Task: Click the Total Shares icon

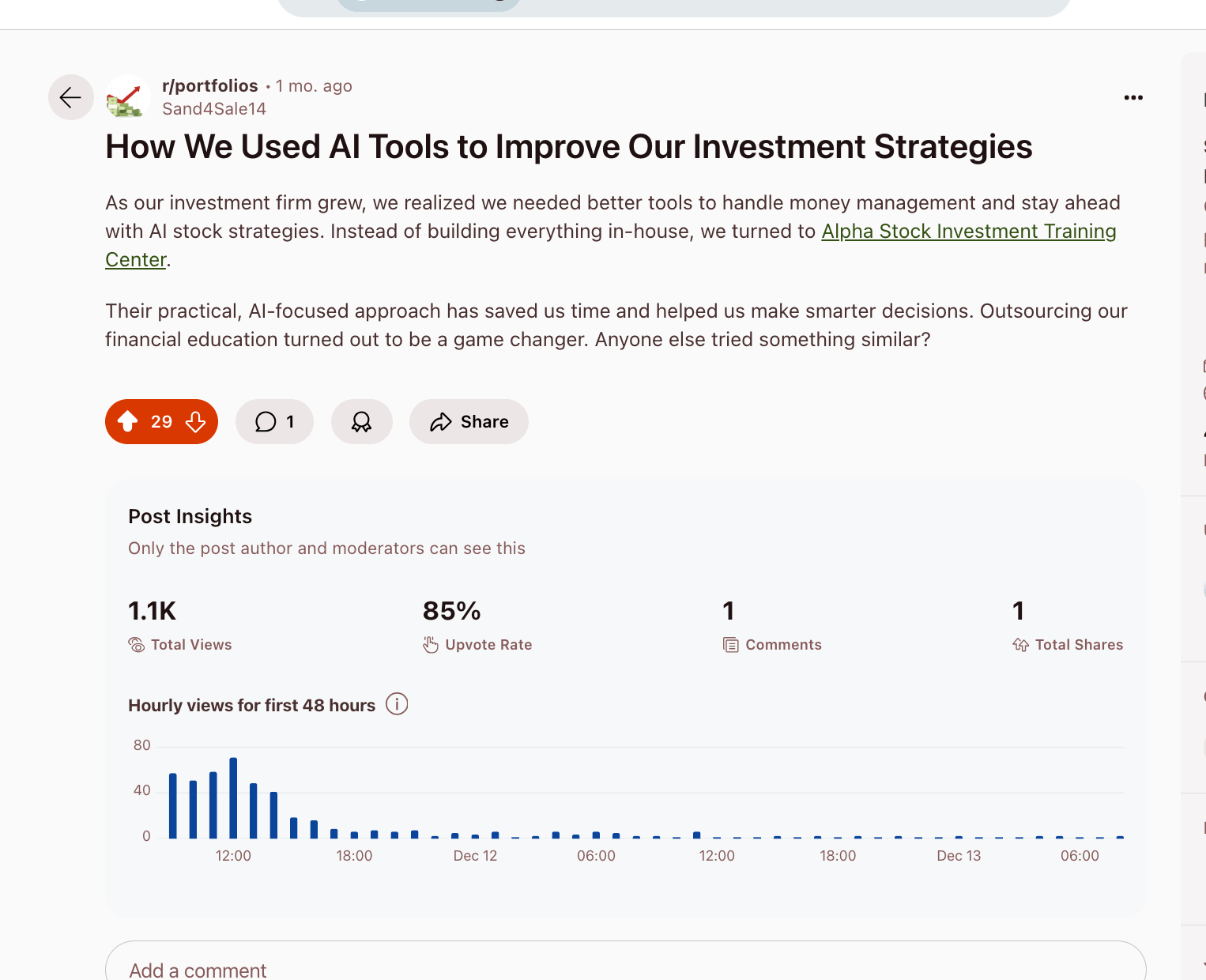Action: point(1020,645)
